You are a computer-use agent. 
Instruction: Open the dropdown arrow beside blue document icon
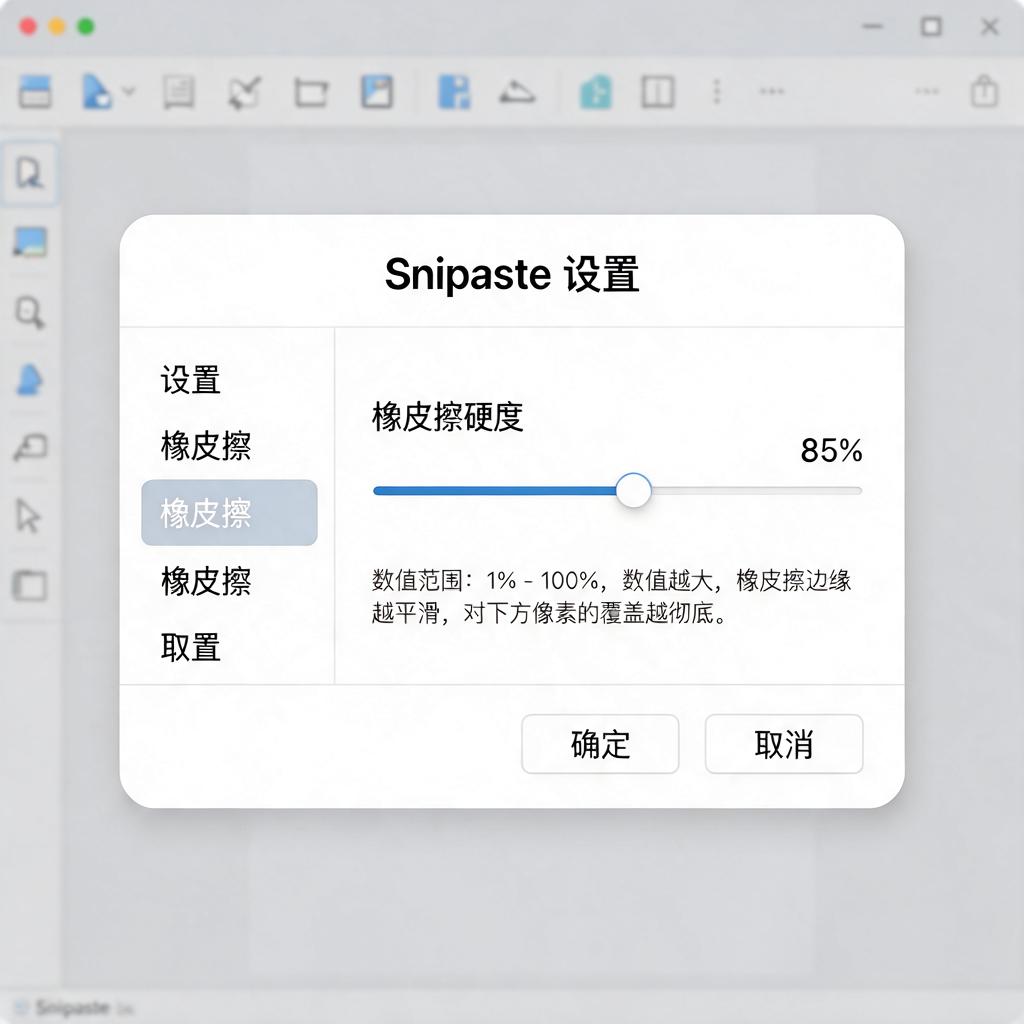129,91
